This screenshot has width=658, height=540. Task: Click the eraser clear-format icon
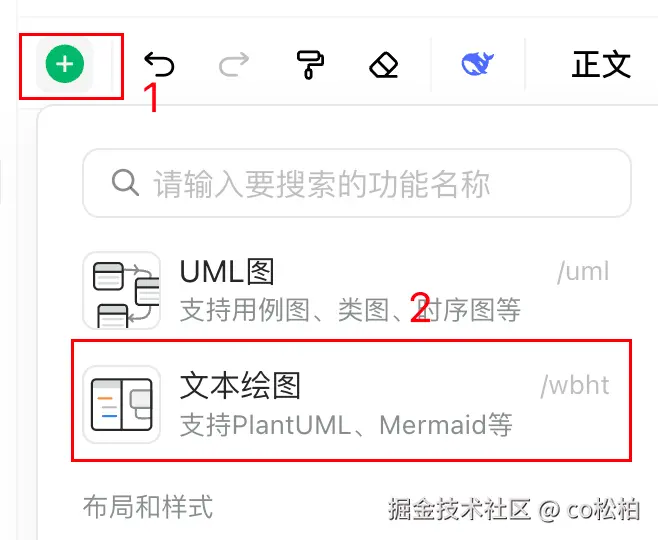pyautogui.click(x=384, y=65)
